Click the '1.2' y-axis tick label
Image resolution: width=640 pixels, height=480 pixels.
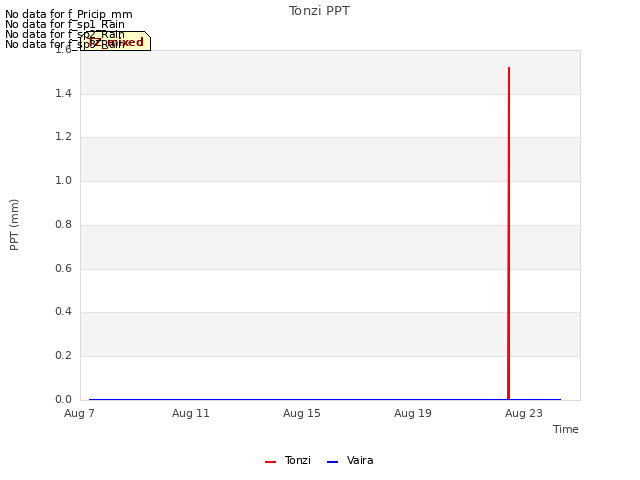[63, 137]
